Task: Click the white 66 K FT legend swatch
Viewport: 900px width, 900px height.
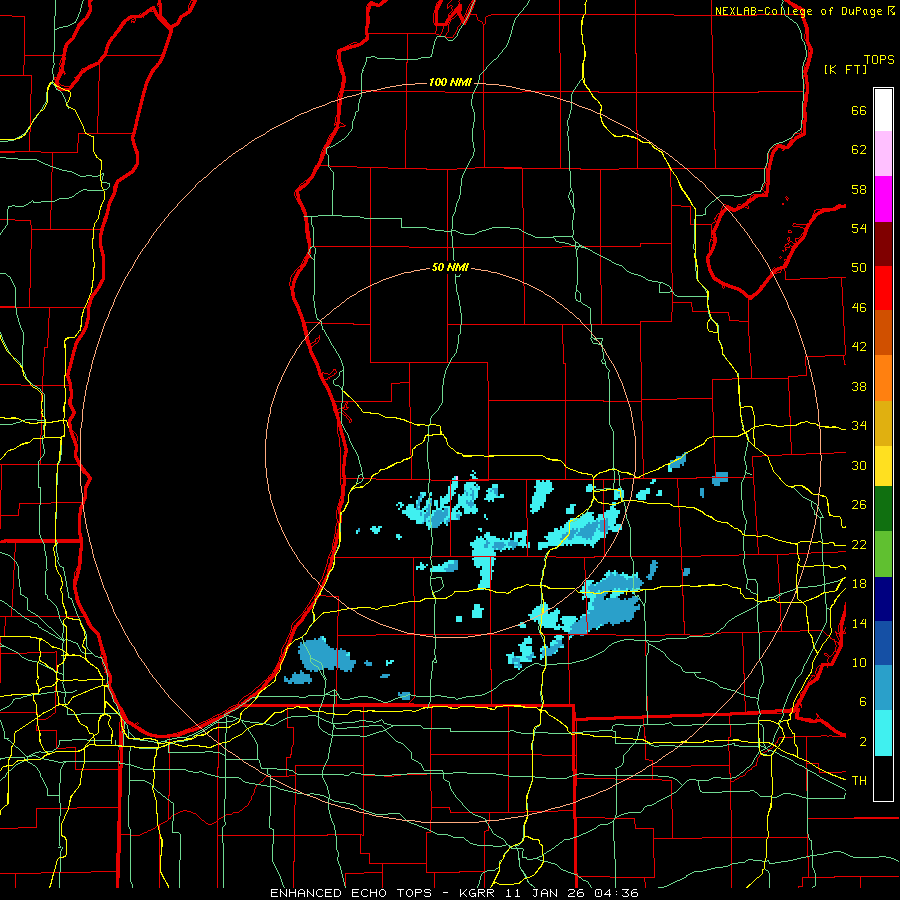Action: tap(883, 110)
